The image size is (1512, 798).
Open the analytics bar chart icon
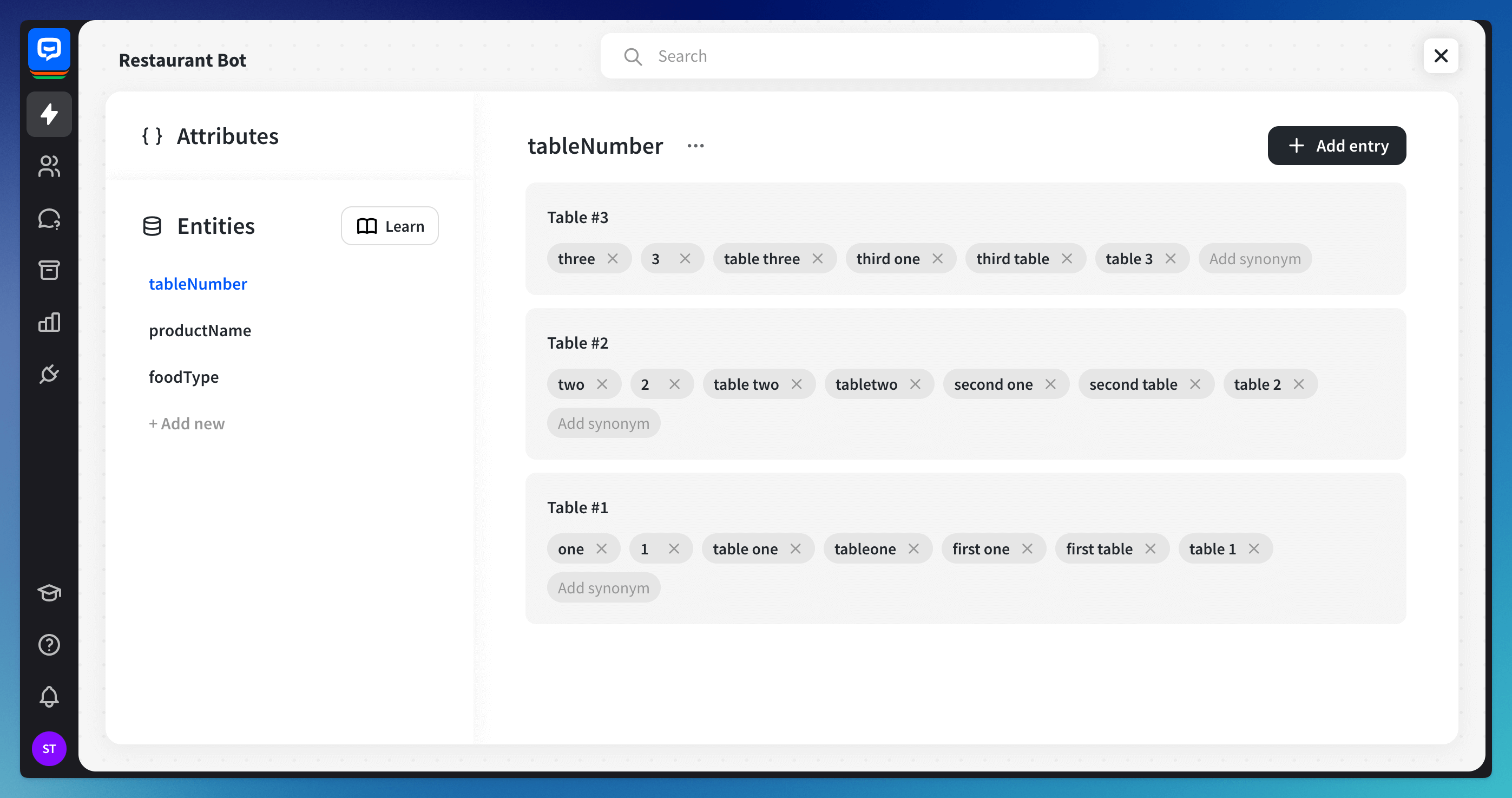point(49,322)
